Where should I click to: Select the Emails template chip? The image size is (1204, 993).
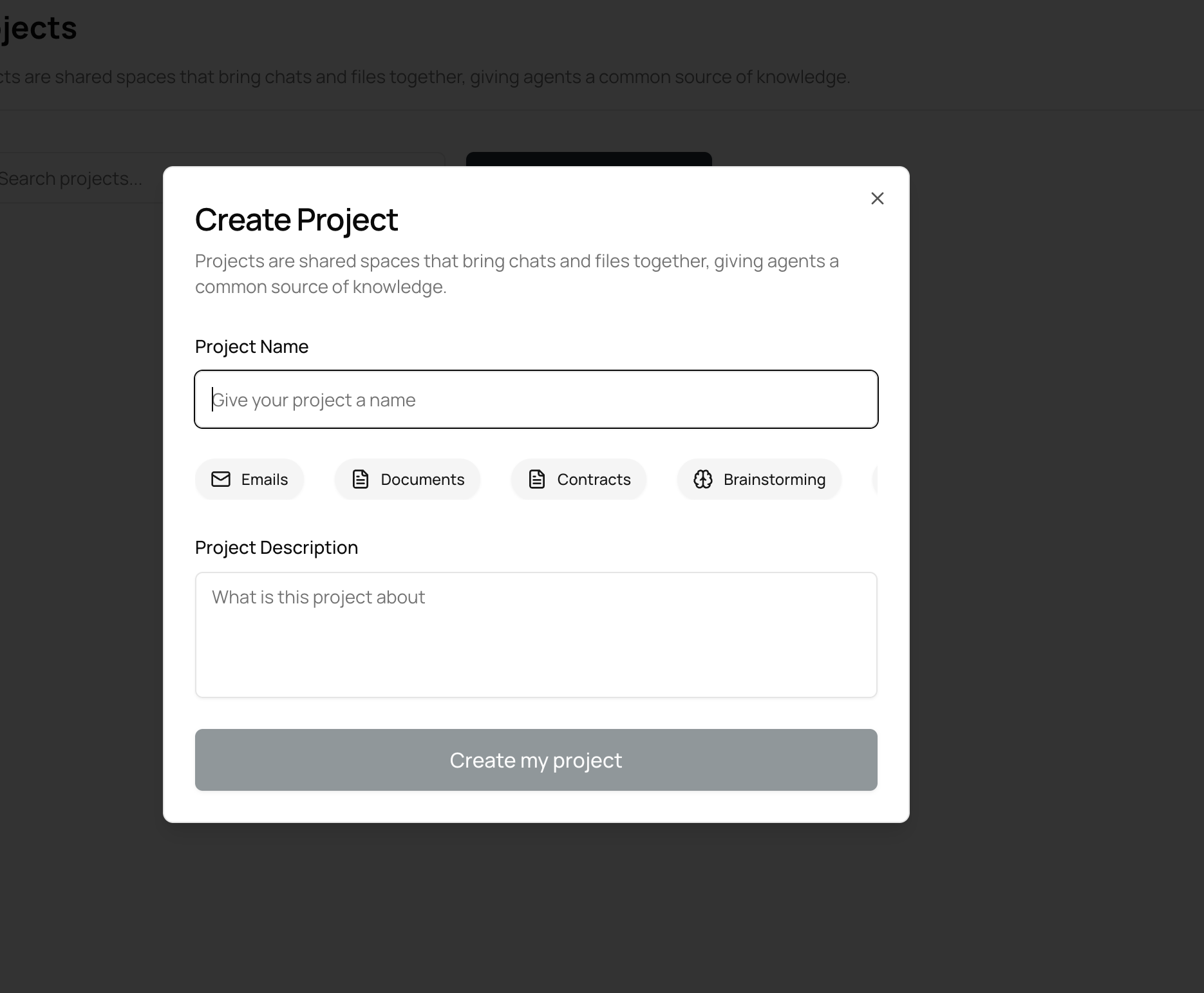(x=249, y=479)
